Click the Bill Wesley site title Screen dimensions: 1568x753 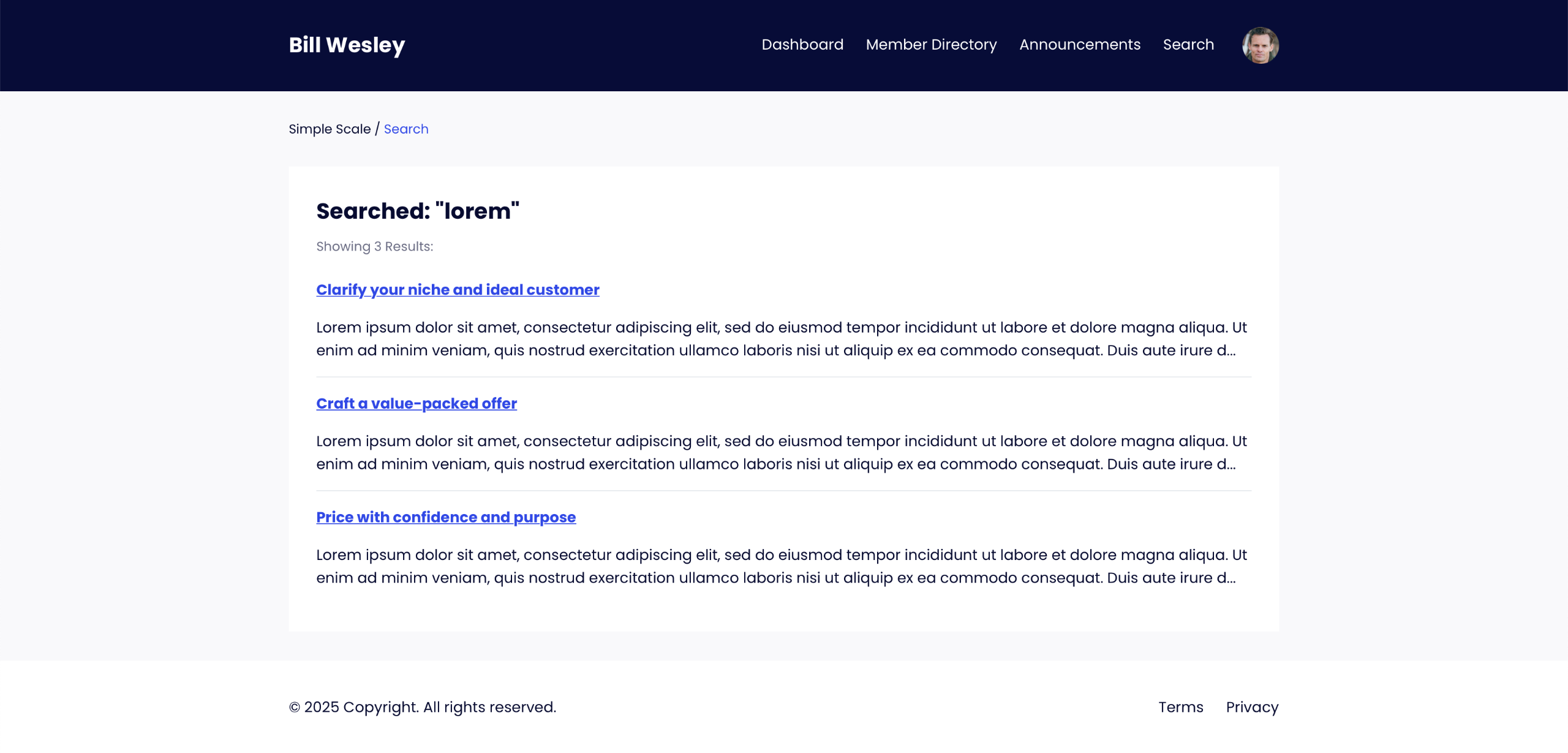[347, 45]
